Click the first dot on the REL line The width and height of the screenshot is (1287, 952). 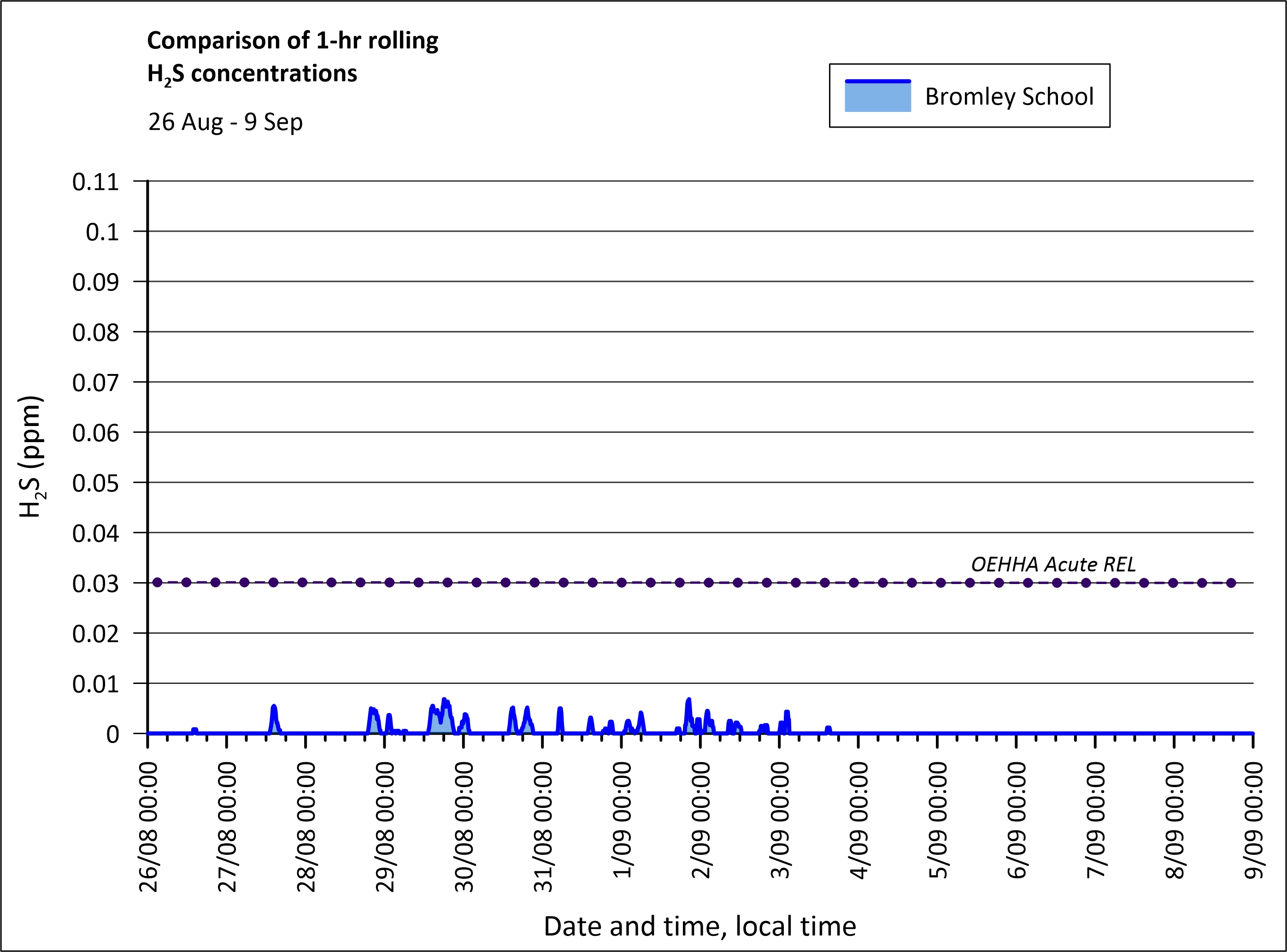[x=157, y=583]
